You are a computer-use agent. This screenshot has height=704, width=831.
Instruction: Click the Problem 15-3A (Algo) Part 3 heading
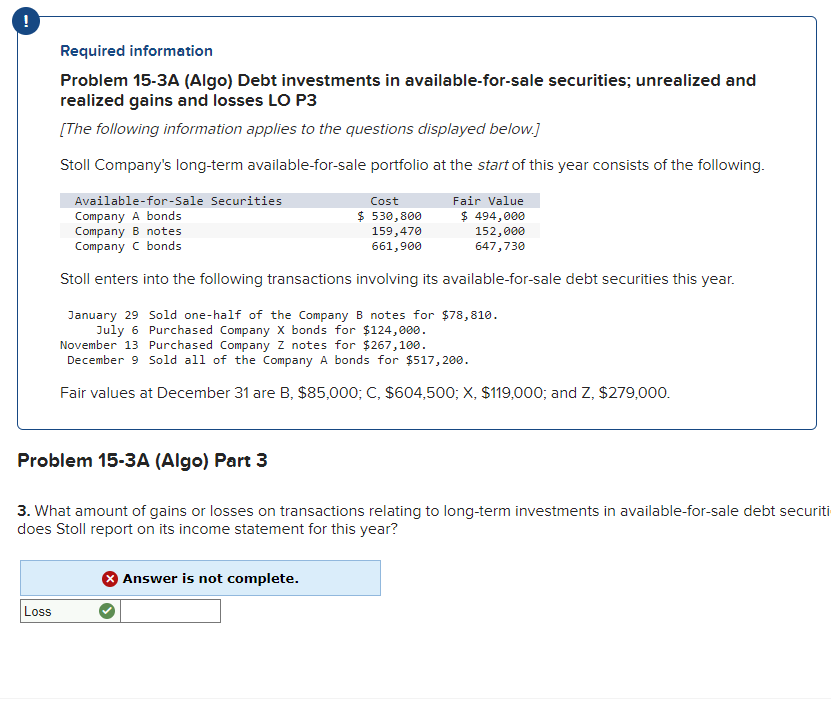(142, 460)
